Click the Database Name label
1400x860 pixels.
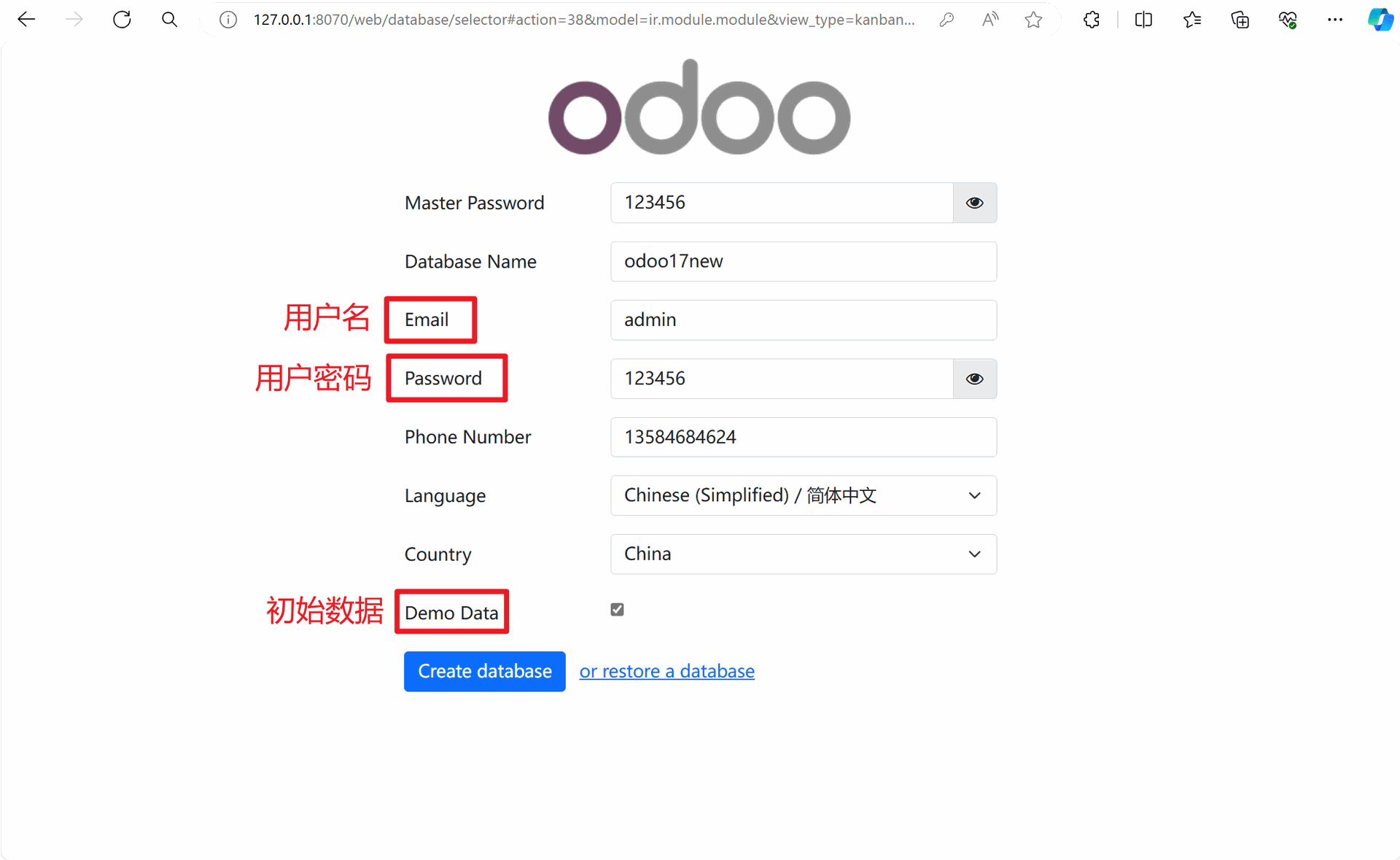pos(470,261)
